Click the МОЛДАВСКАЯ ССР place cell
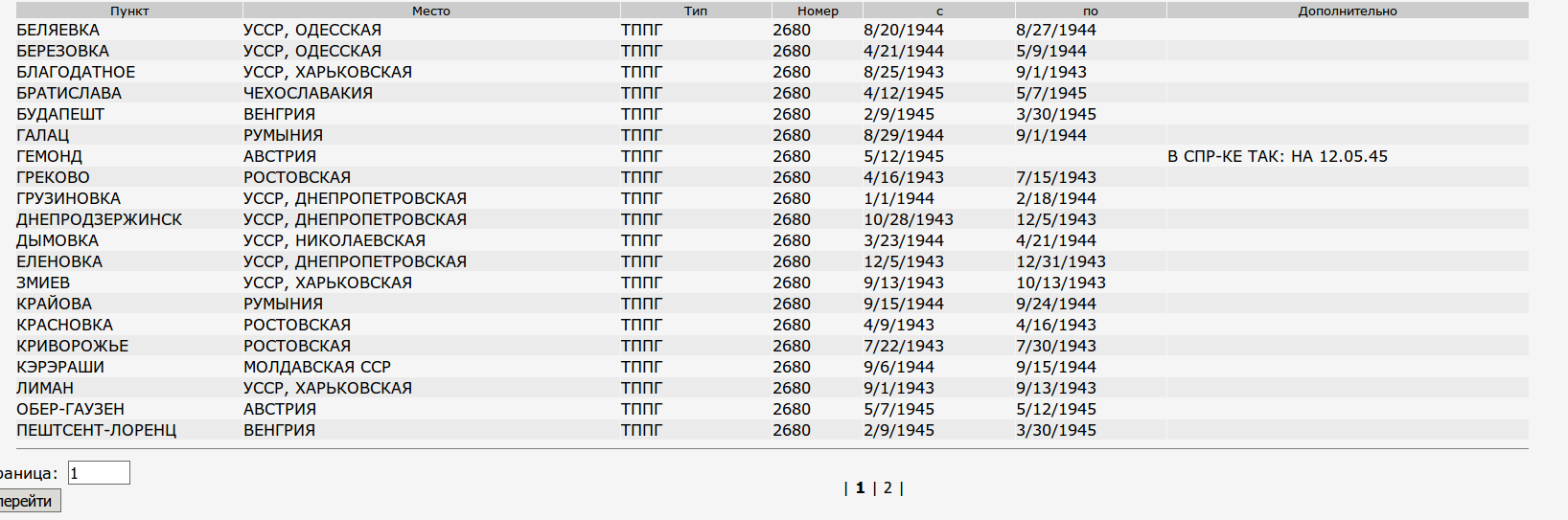 [x=316, y=367]
